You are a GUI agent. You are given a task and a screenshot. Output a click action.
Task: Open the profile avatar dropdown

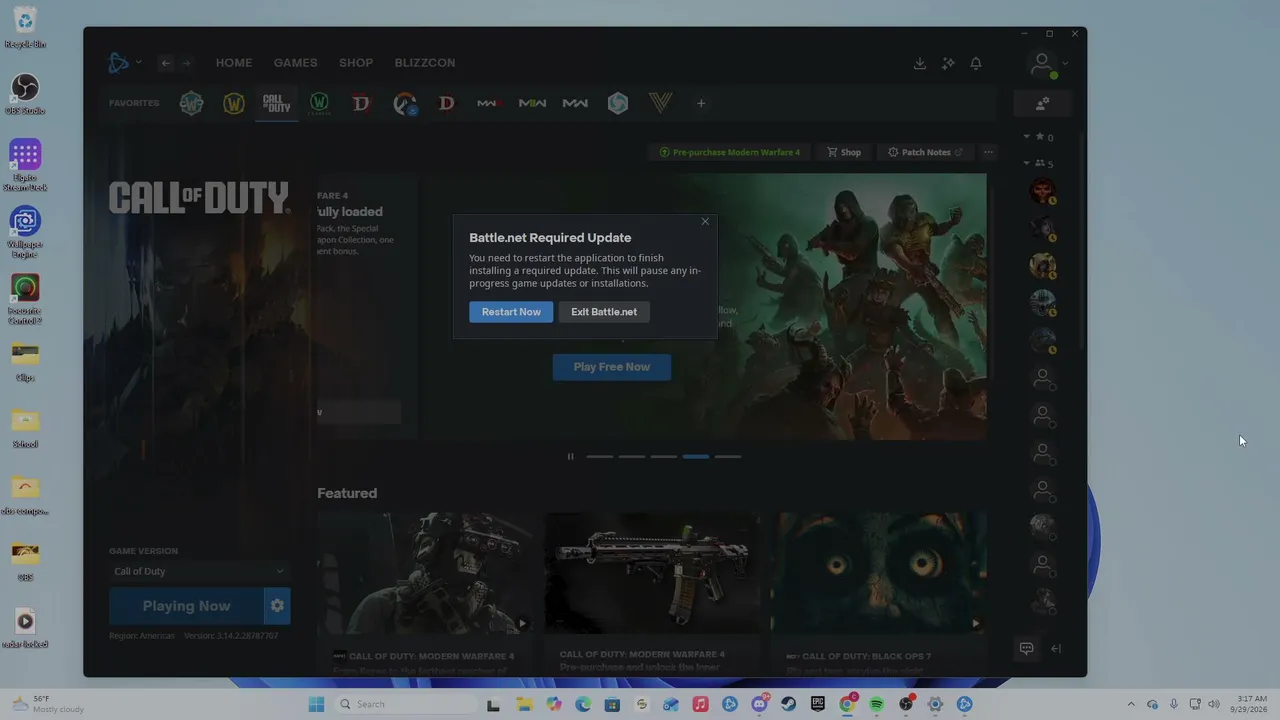(1048, 65)
